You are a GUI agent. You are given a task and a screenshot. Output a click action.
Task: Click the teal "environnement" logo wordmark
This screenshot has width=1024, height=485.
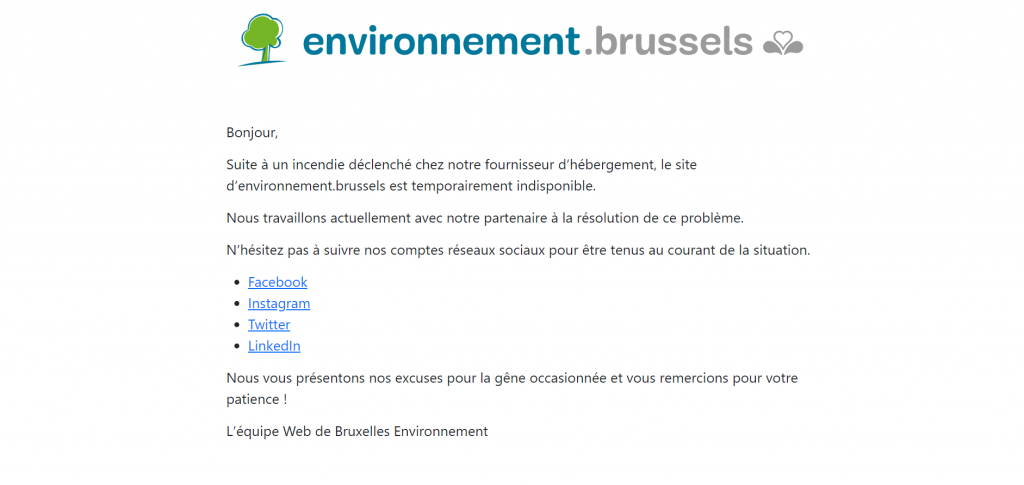pyautogui.click(x=440, y=41)
